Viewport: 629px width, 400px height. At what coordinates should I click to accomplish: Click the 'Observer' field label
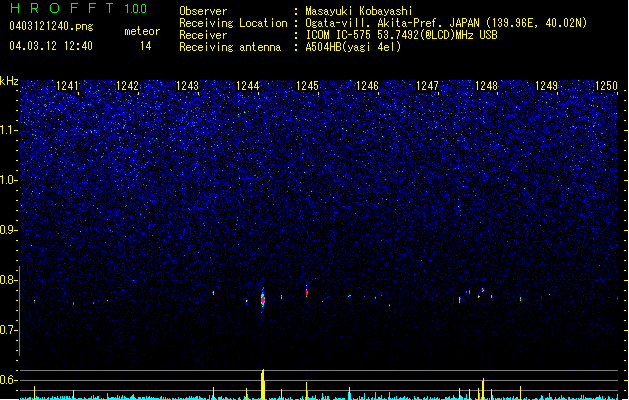pyautogui.click(x=203, y=11)
